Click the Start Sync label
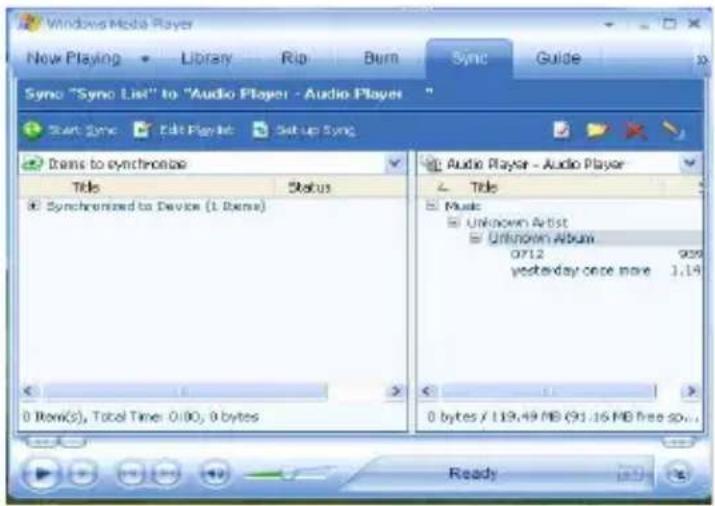This screenshot has height=506, width=715. coord(83,130)
